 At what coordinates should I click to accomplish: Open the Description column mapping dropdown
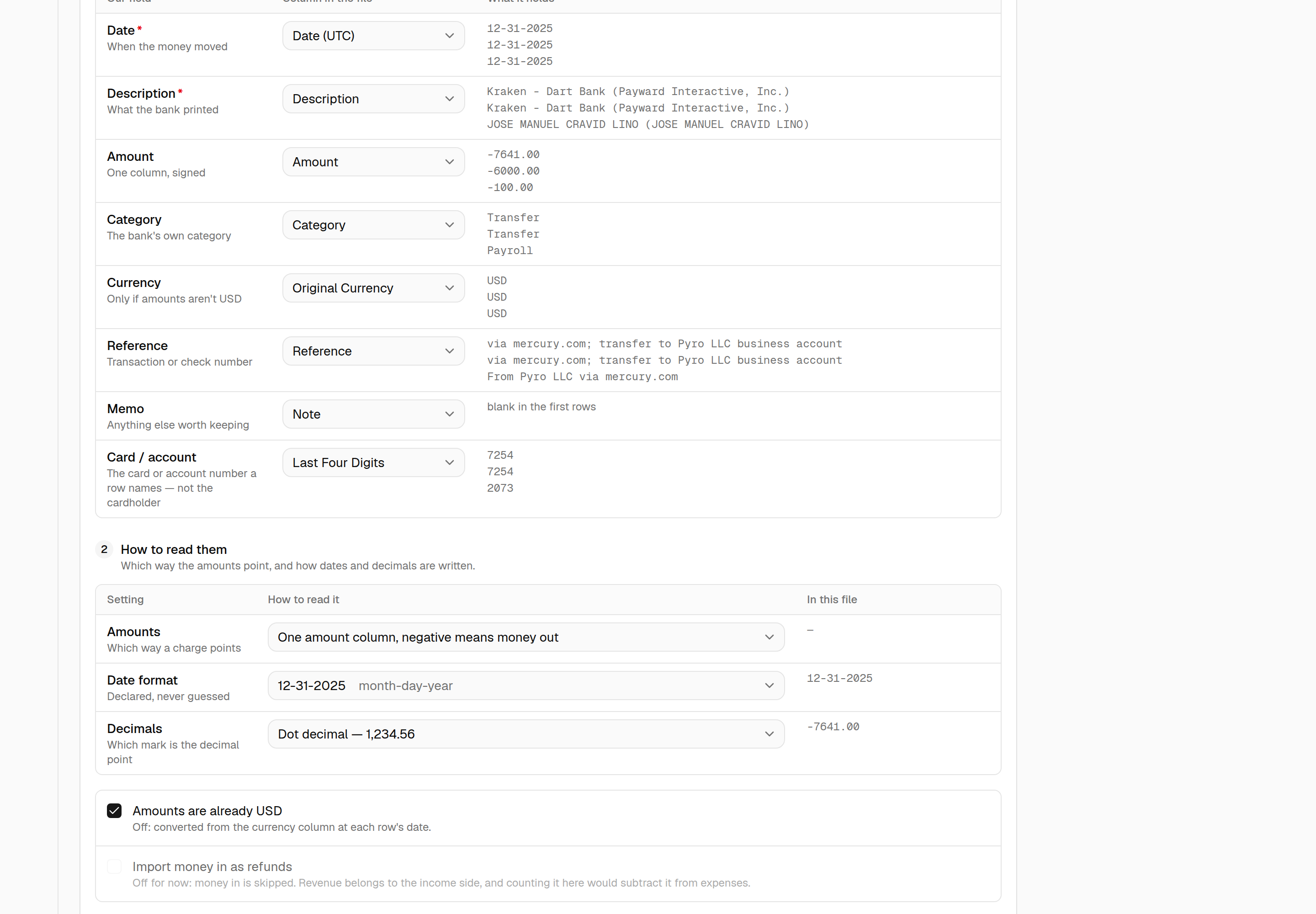373,99
